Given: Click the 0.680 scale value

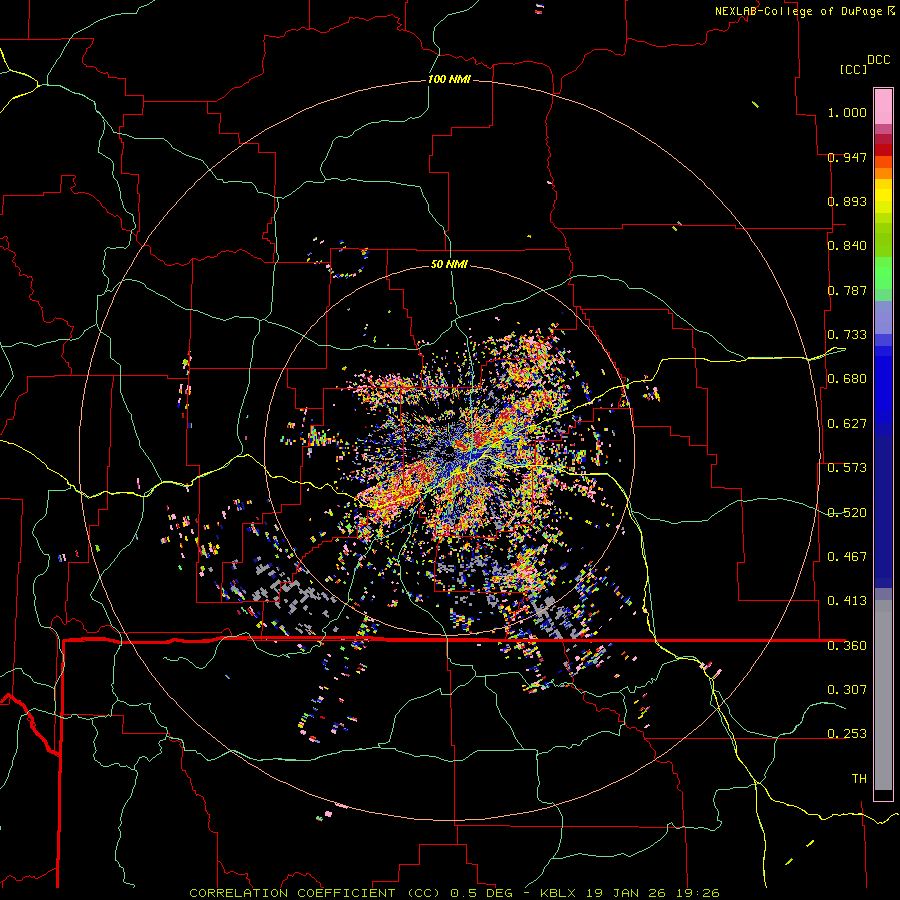Looking at the screenshot, I should 847,379.
